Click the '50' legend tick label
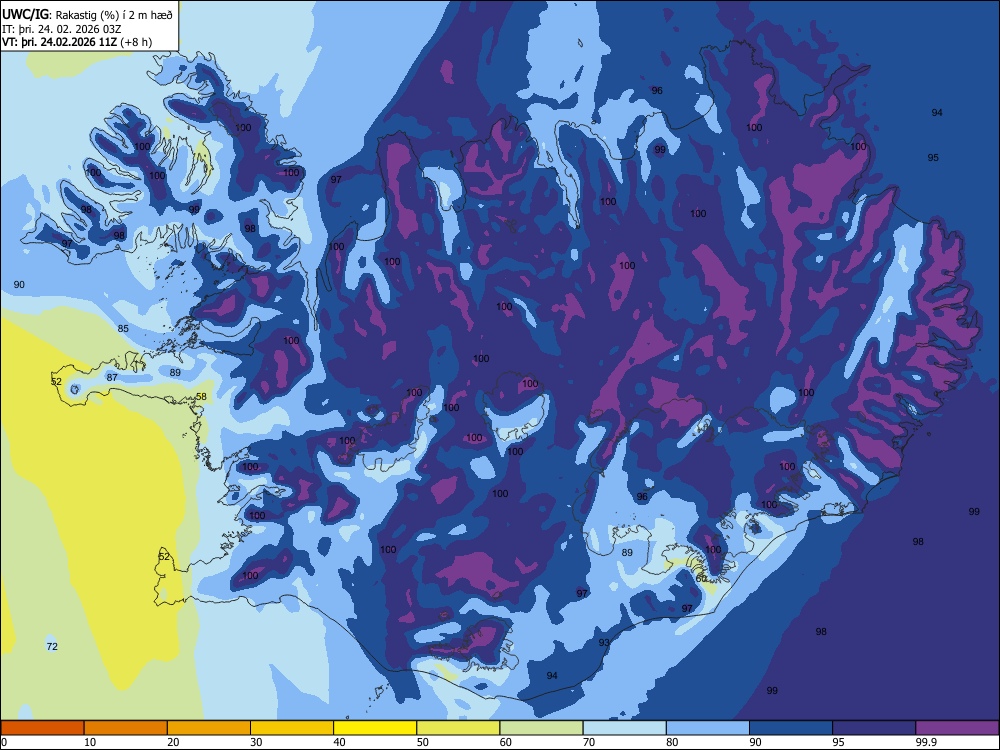 [423, 742]
